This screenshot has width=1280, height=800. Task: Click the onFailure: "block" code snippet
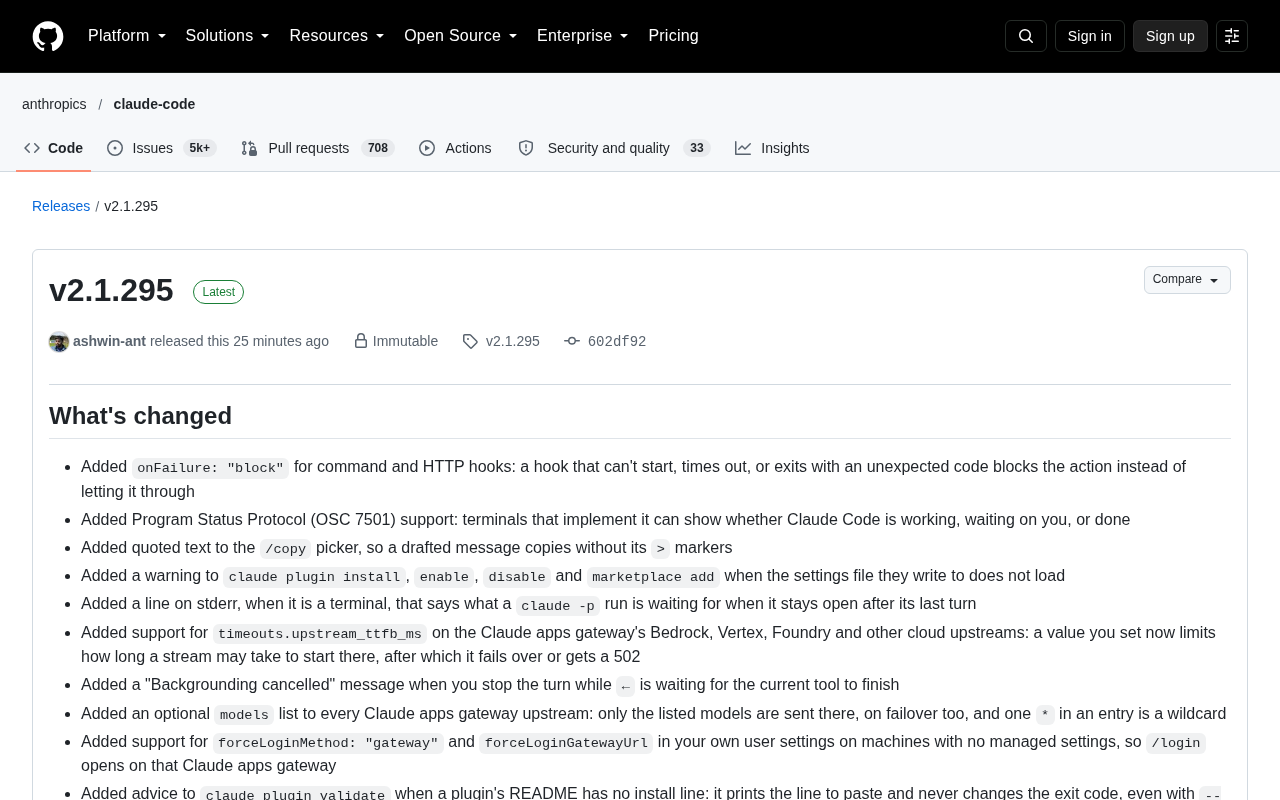(211, 468)
